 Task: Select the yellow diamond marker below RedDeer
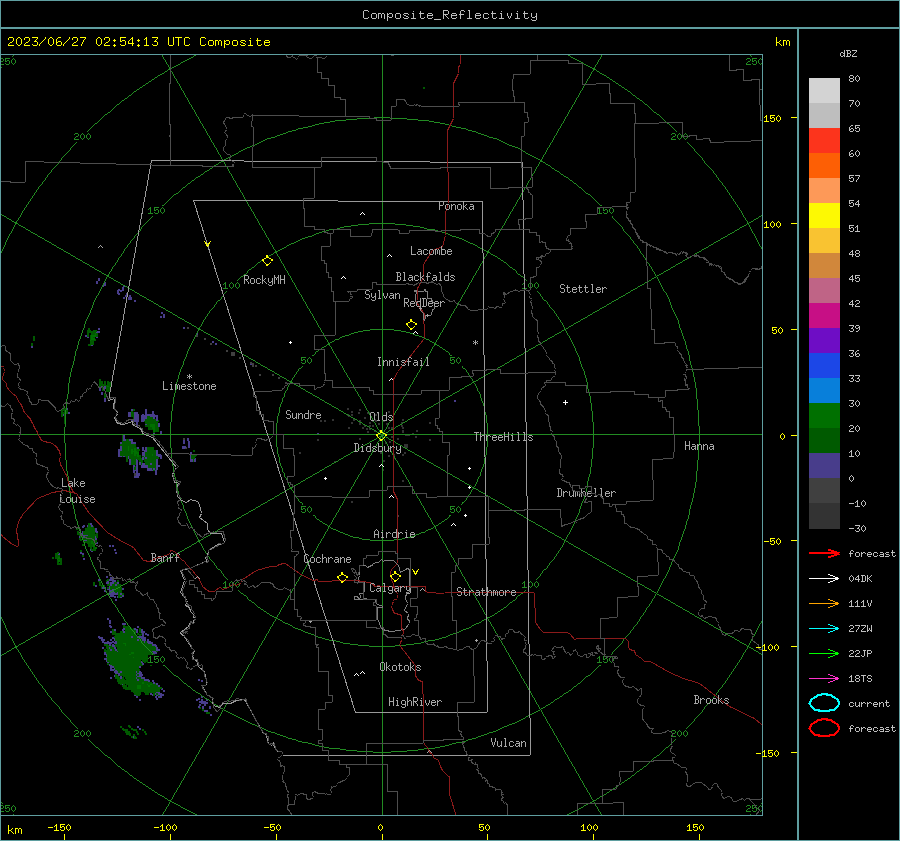411,325
